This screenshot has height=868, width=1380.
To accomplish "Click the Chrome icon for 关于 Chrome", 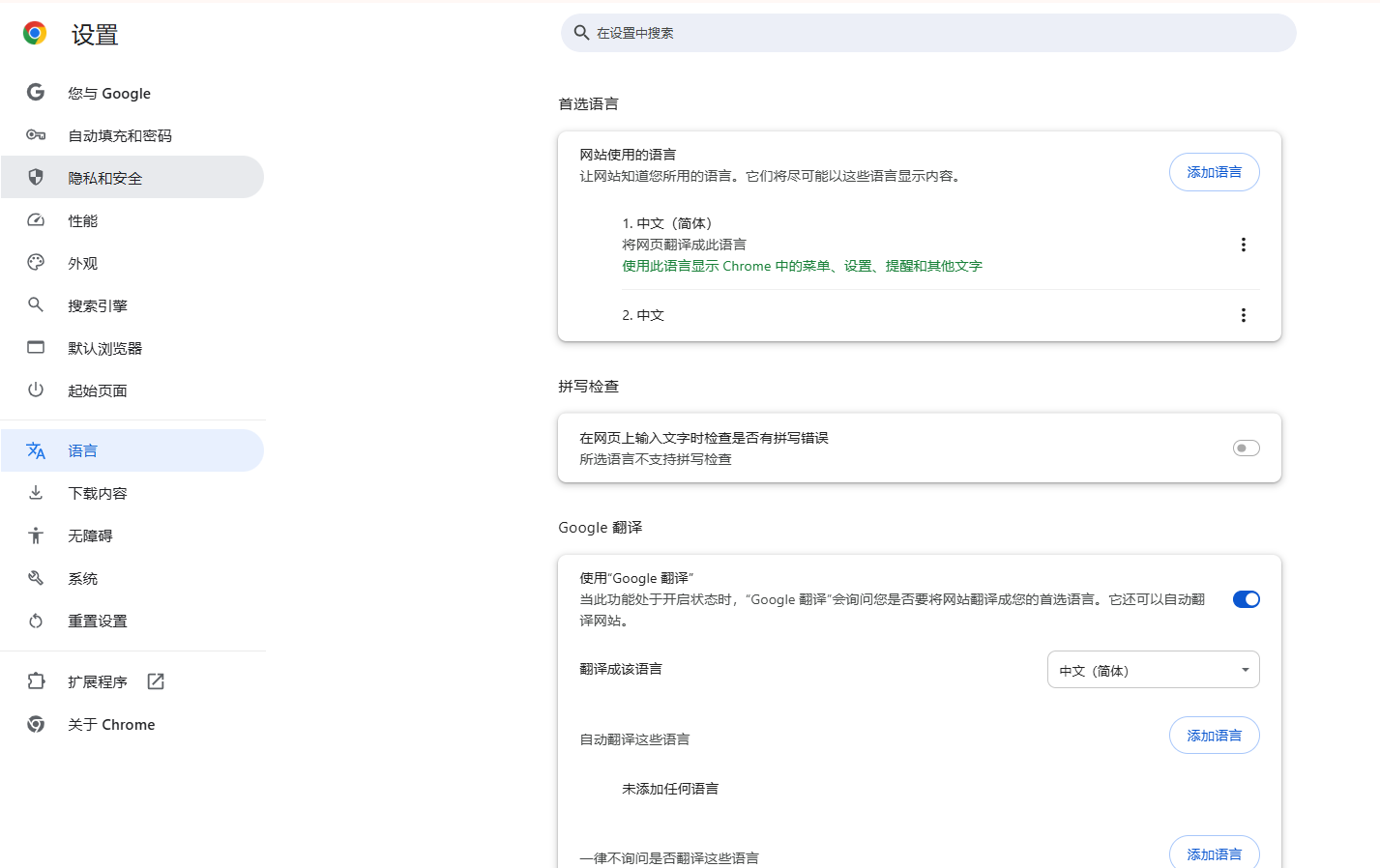I will tap(36, 724).
